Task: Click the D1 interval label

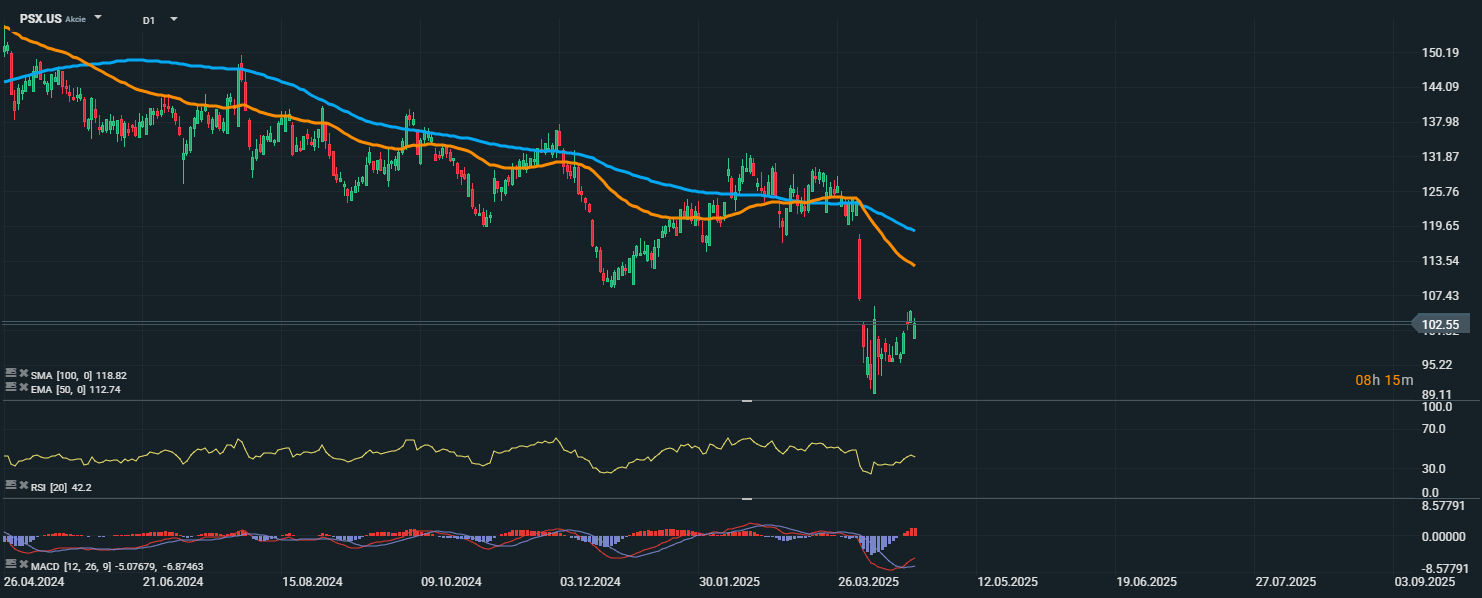Action: pyautogui.click(x=148, y=20)
